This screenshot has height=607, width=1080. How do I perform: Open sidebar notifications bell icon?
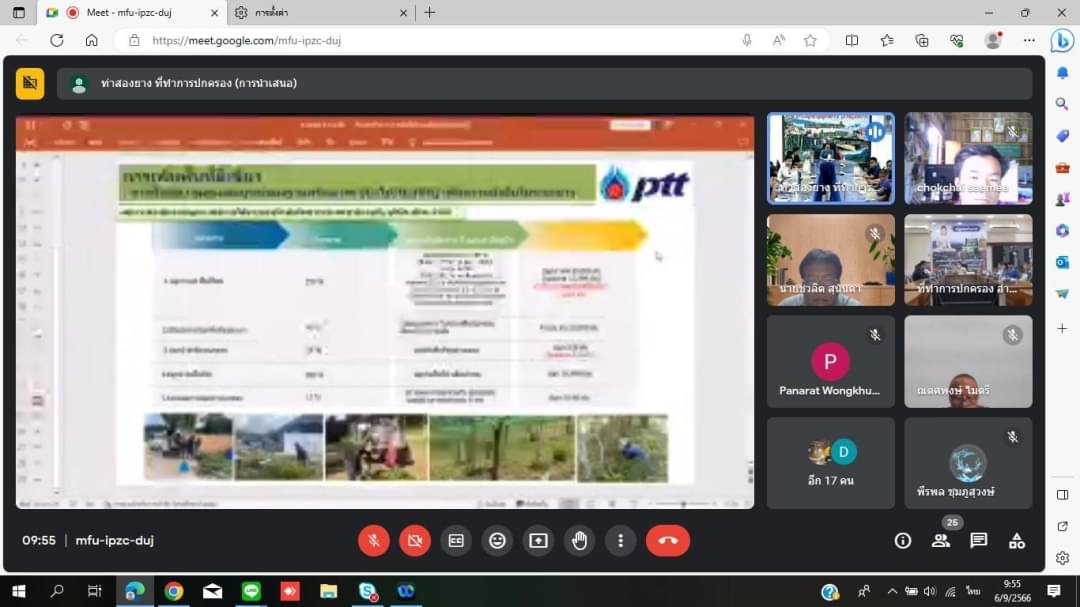click(x=1062, y=72)
